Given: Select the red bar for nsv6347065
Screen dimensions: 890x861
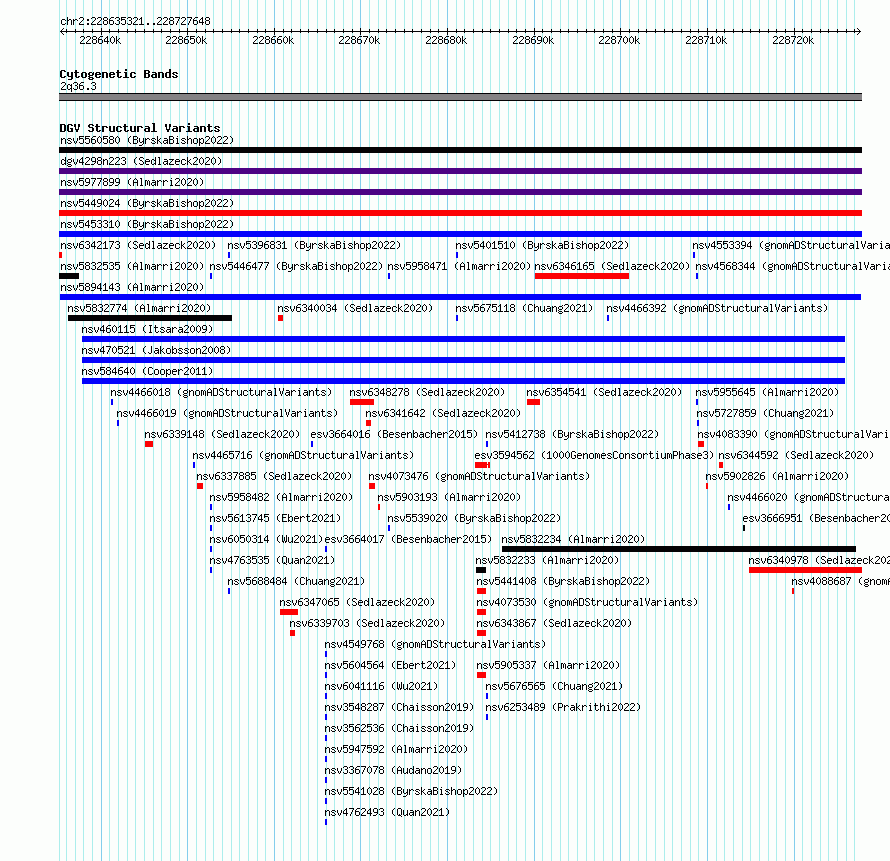Looking at the screenshot, I should click(289, 612).
